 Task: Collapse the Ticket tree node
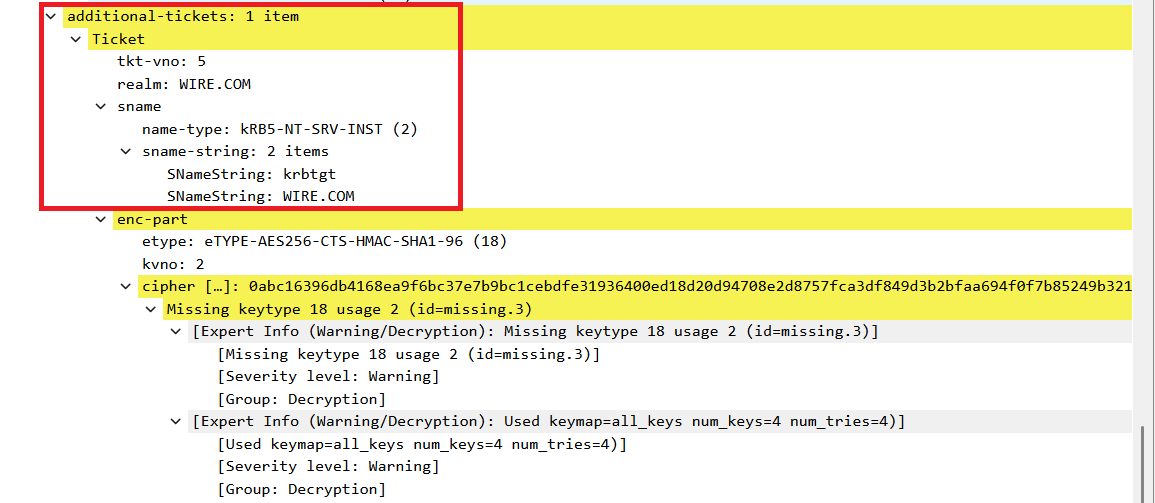75,38
